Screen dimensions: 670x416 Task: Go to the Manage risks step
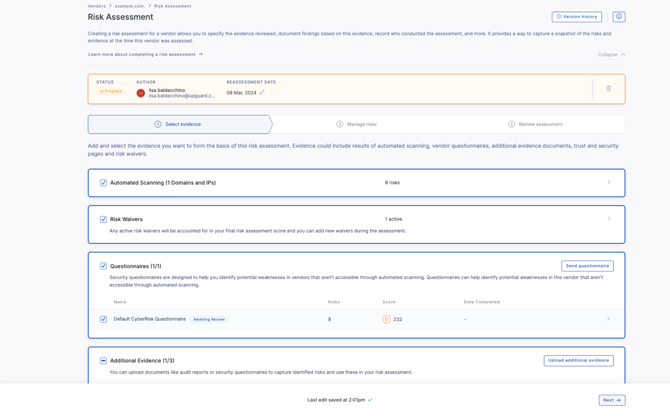(x=357, y=124)
